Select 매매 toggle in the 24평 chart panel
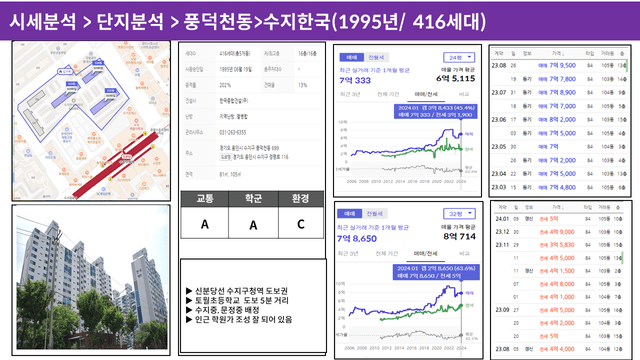This screenshot has height=360, width=640. pos(351,58)
